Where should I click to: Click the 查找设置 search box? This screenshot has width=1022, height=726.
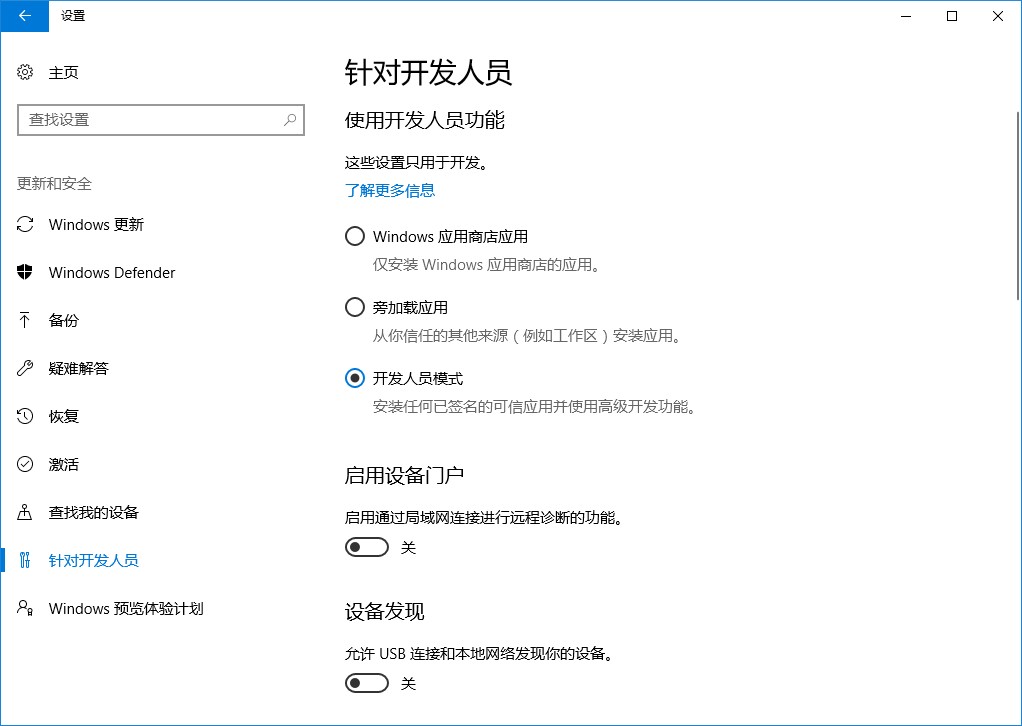[x=150, y=120]
